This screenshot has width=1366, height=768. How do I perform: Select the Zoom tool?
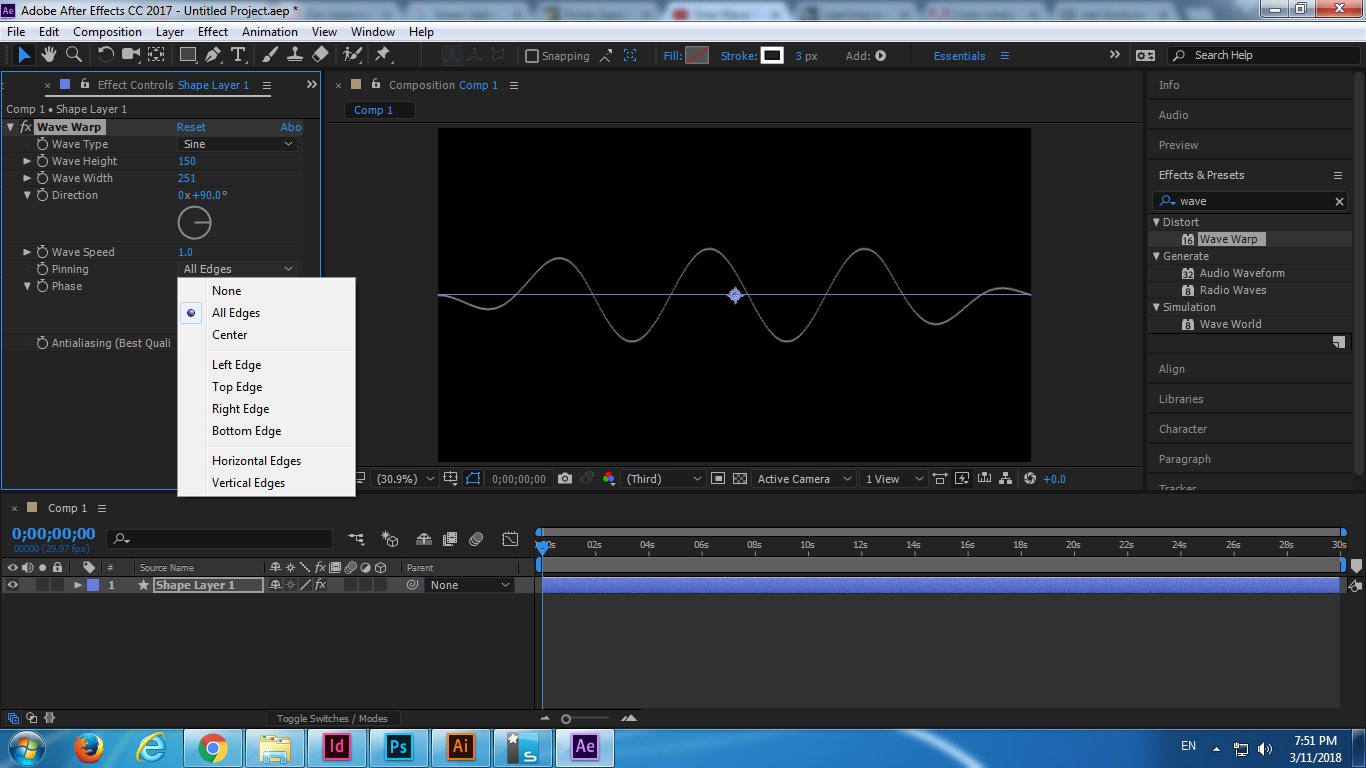point(72,55)
